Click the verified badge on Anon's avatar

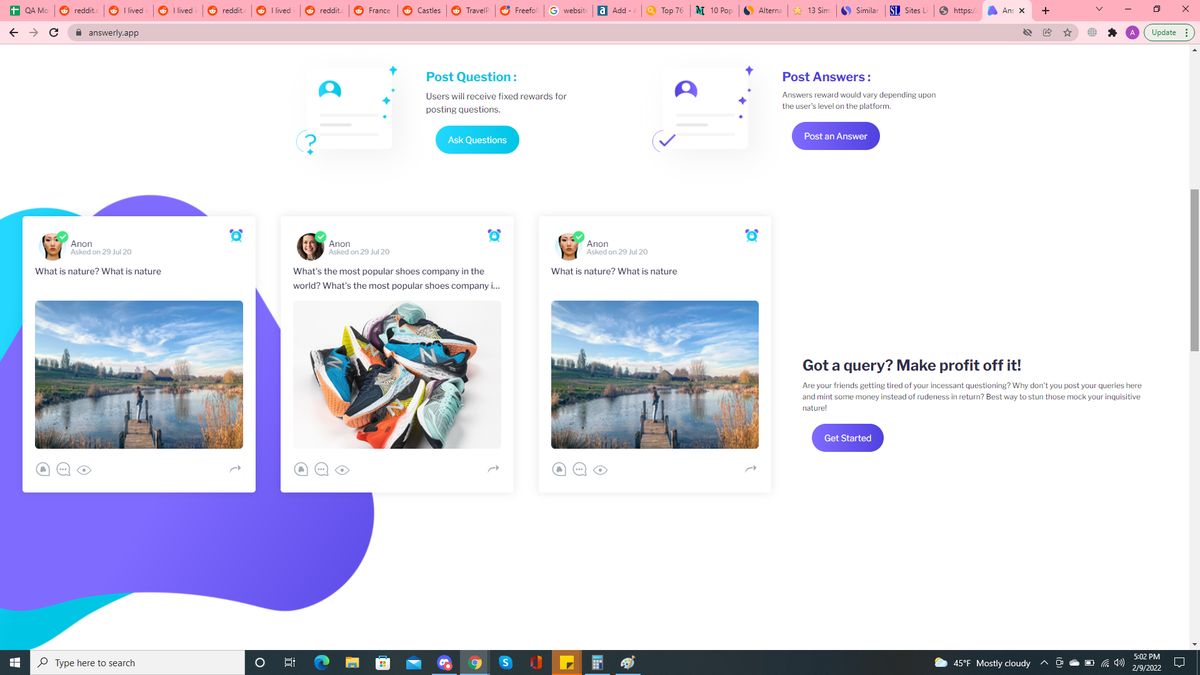click(x=62, y=238)
